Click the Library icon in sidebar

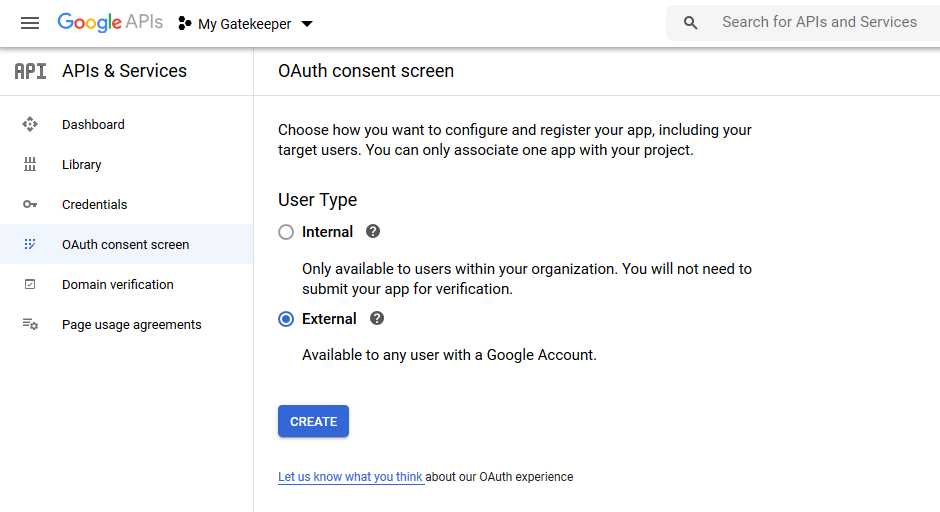click(x=30, y=165)
